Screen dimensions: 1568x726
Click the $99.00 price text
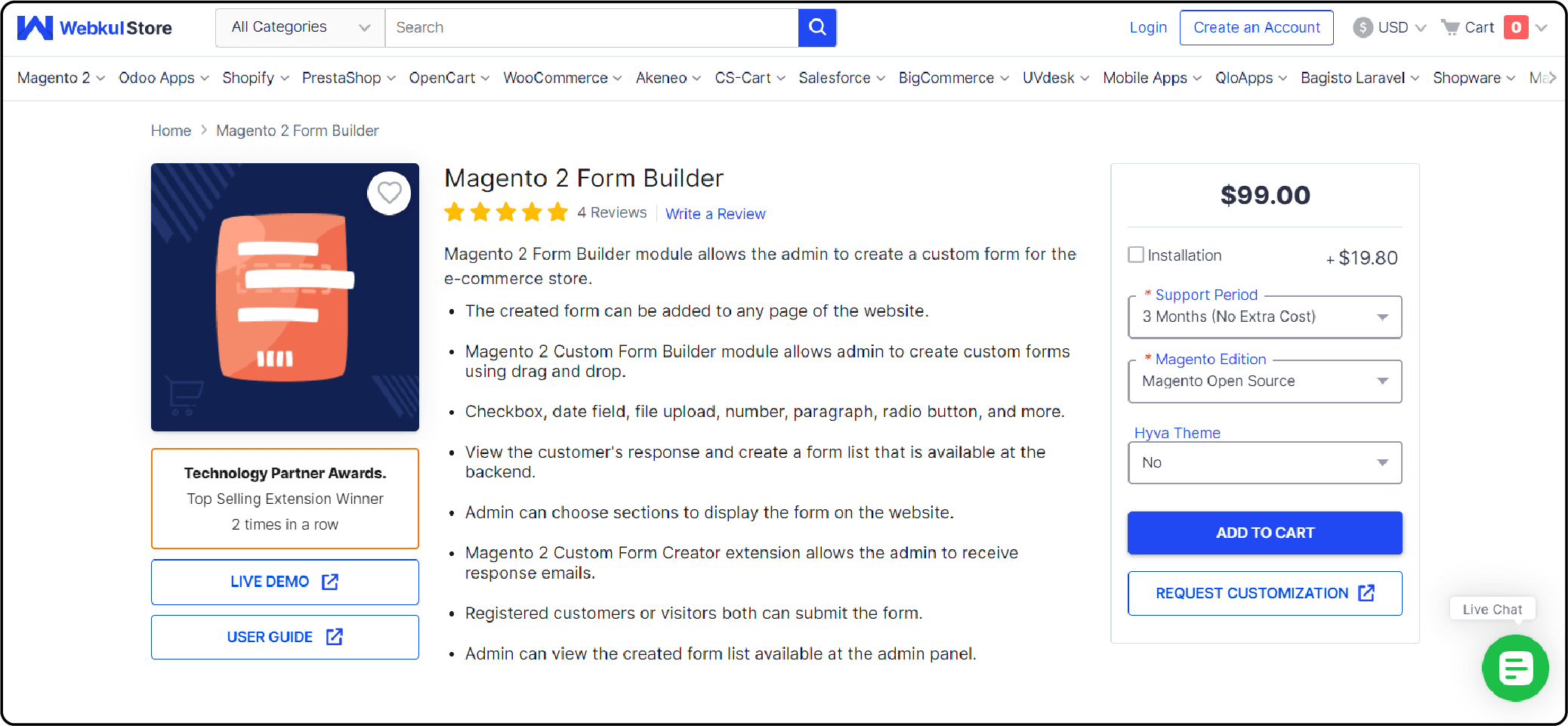click(1265, 196)
